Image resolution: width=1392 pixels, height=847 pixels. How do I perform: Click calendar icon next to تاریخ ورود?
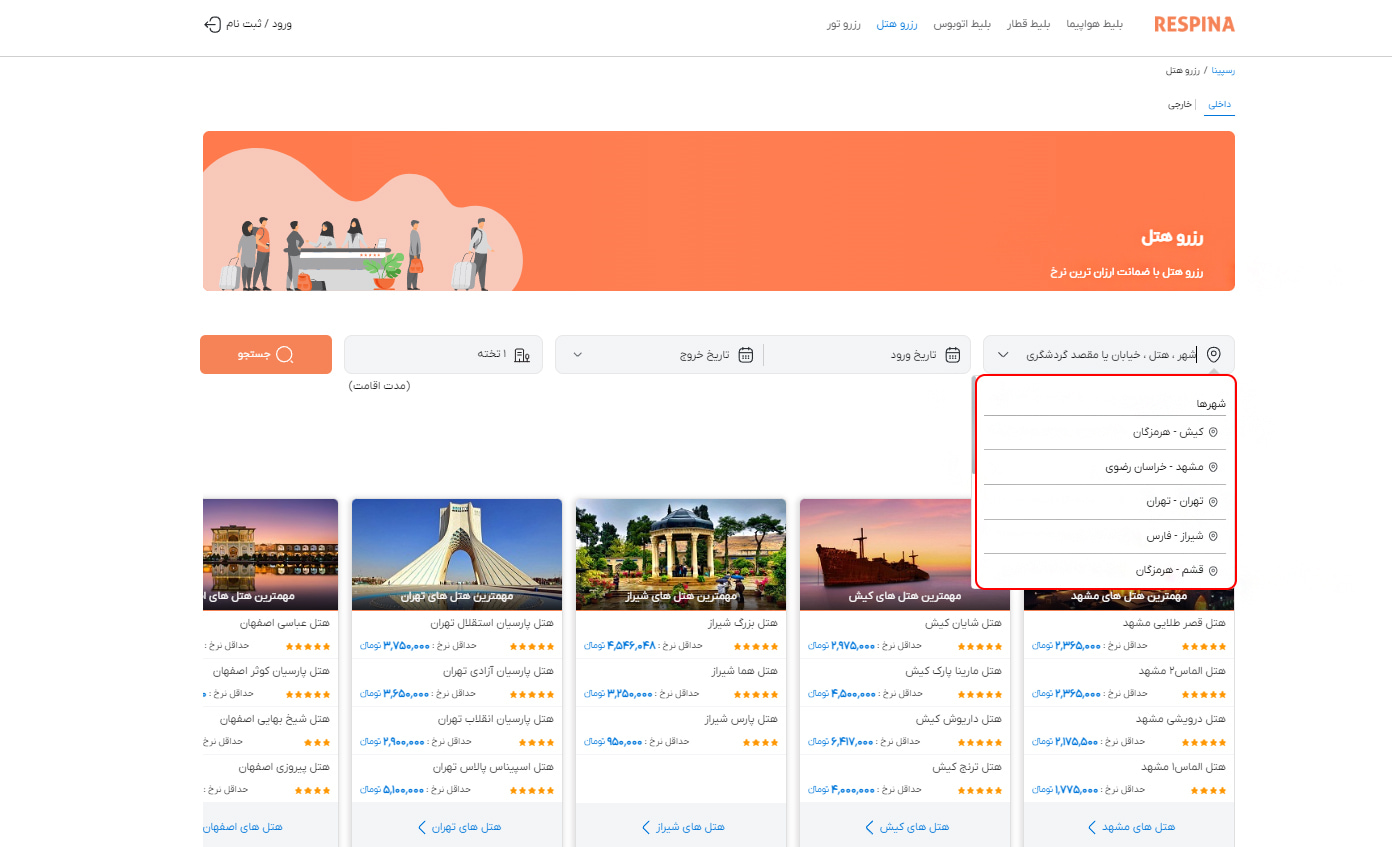pyautogui.click(x=953, y=355)
